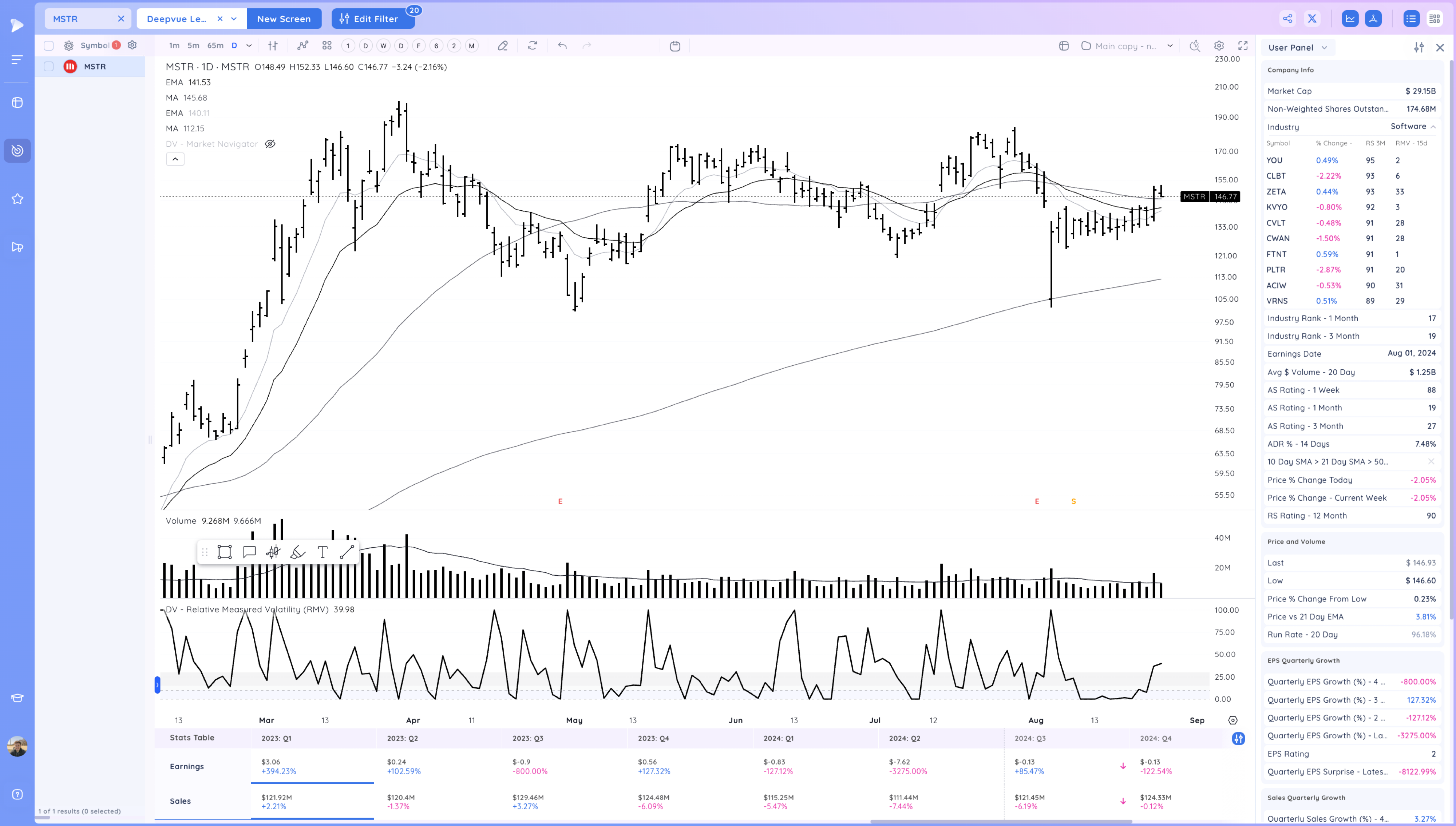Select the trend line drawing tool
The width and height of the screenshot is (1456, 826).
(347, 552)
